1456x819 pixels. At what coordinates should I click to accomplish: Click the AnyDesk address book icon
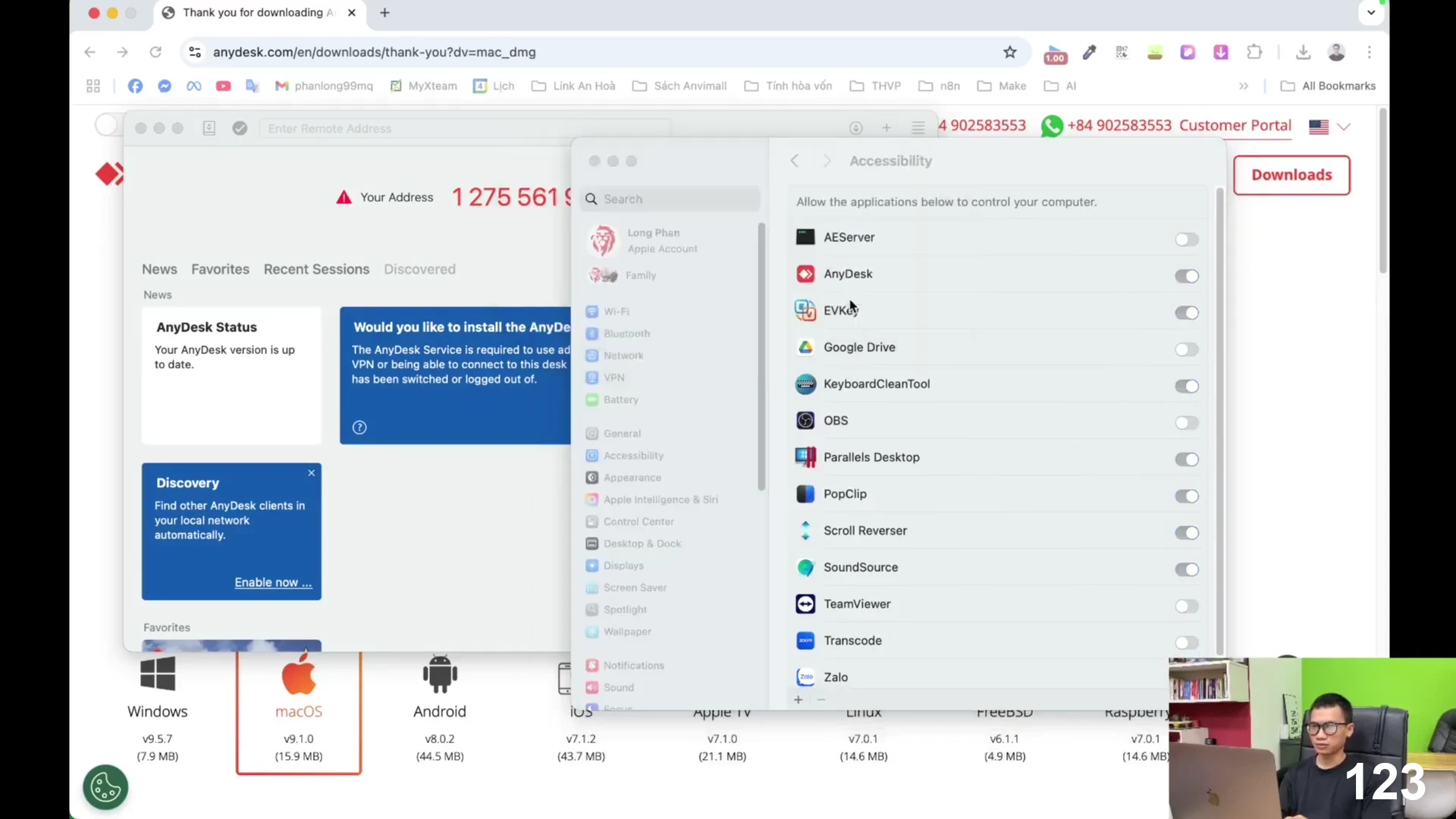coord(209,128)
